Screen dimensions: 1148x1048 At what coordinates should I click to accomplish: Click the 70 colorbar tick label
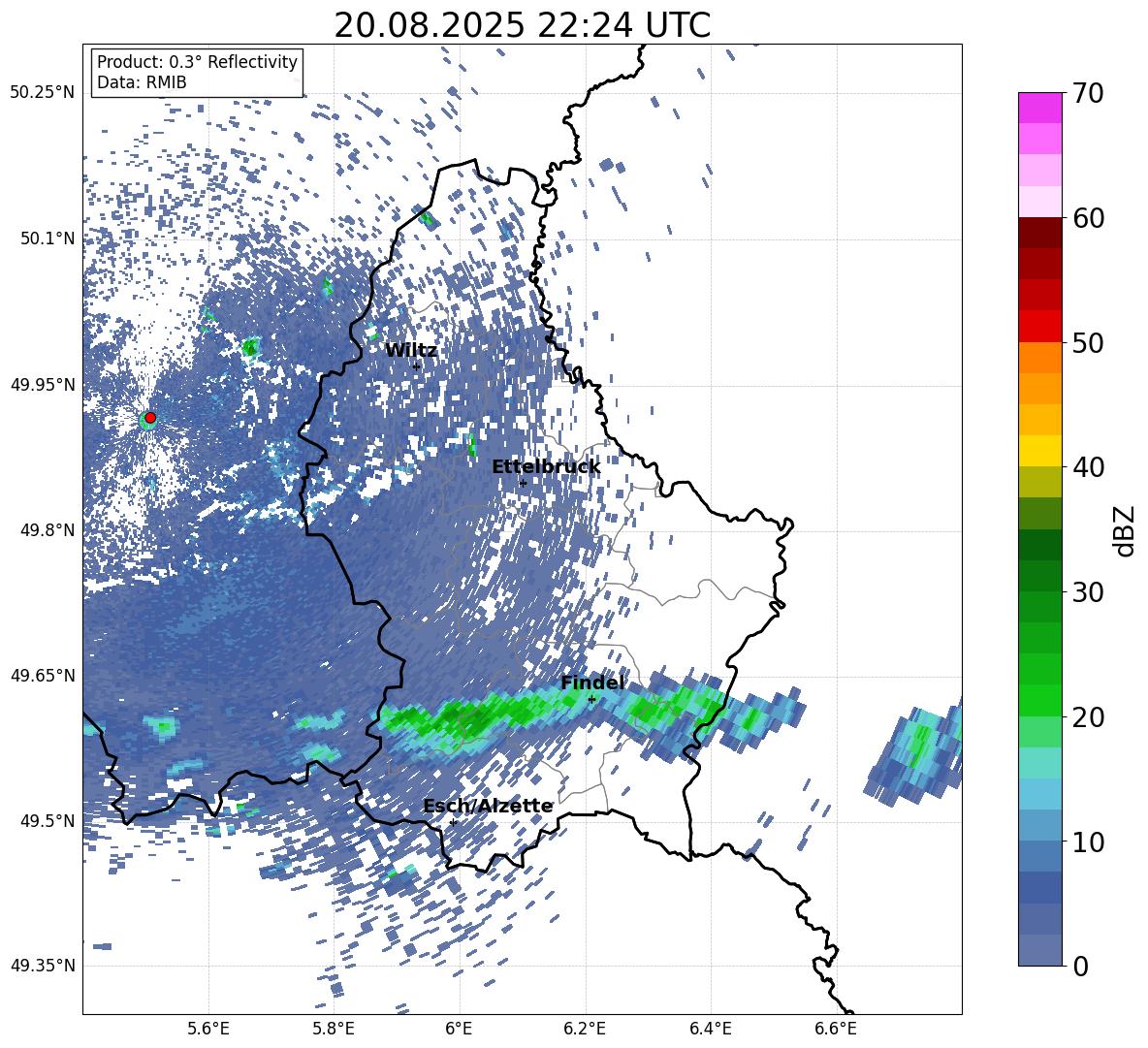(x=1088, y=94)
